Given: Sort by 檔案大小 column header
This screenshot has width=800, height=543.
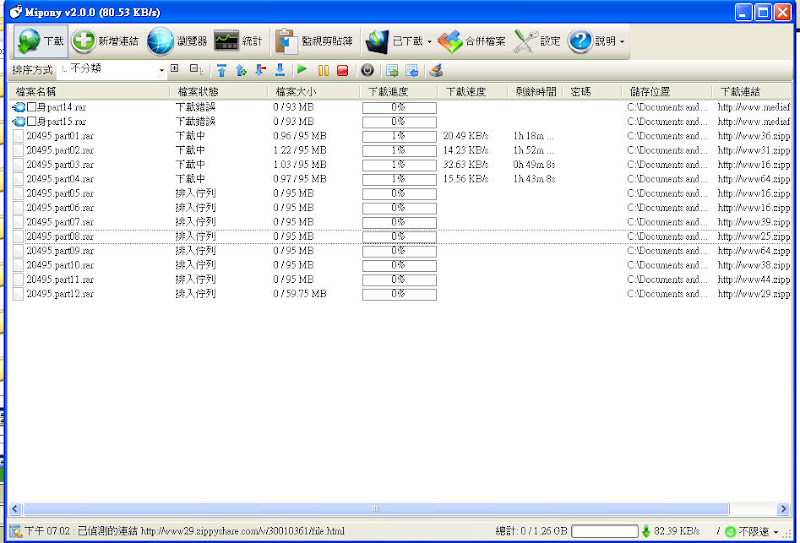Looking at the screenshot, I should tap(314, 91).
